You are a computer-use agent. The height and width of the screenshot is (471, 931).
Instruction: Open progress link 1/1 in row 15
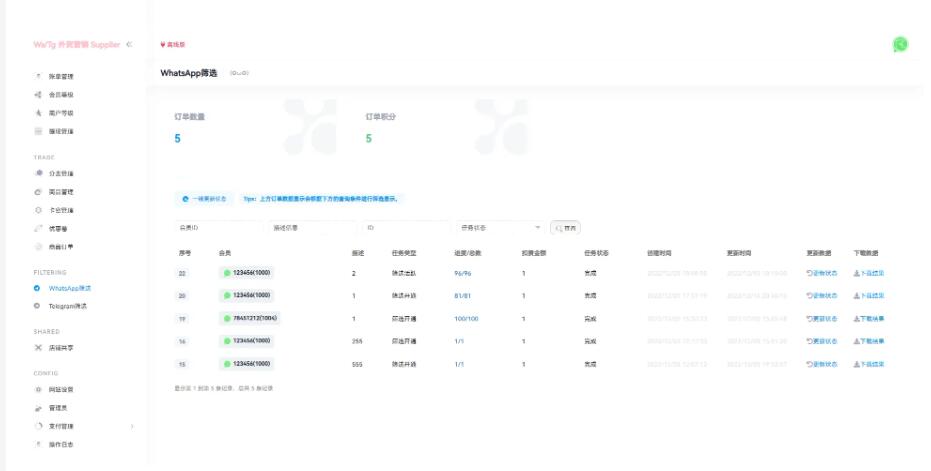click(x=459, y=365)
